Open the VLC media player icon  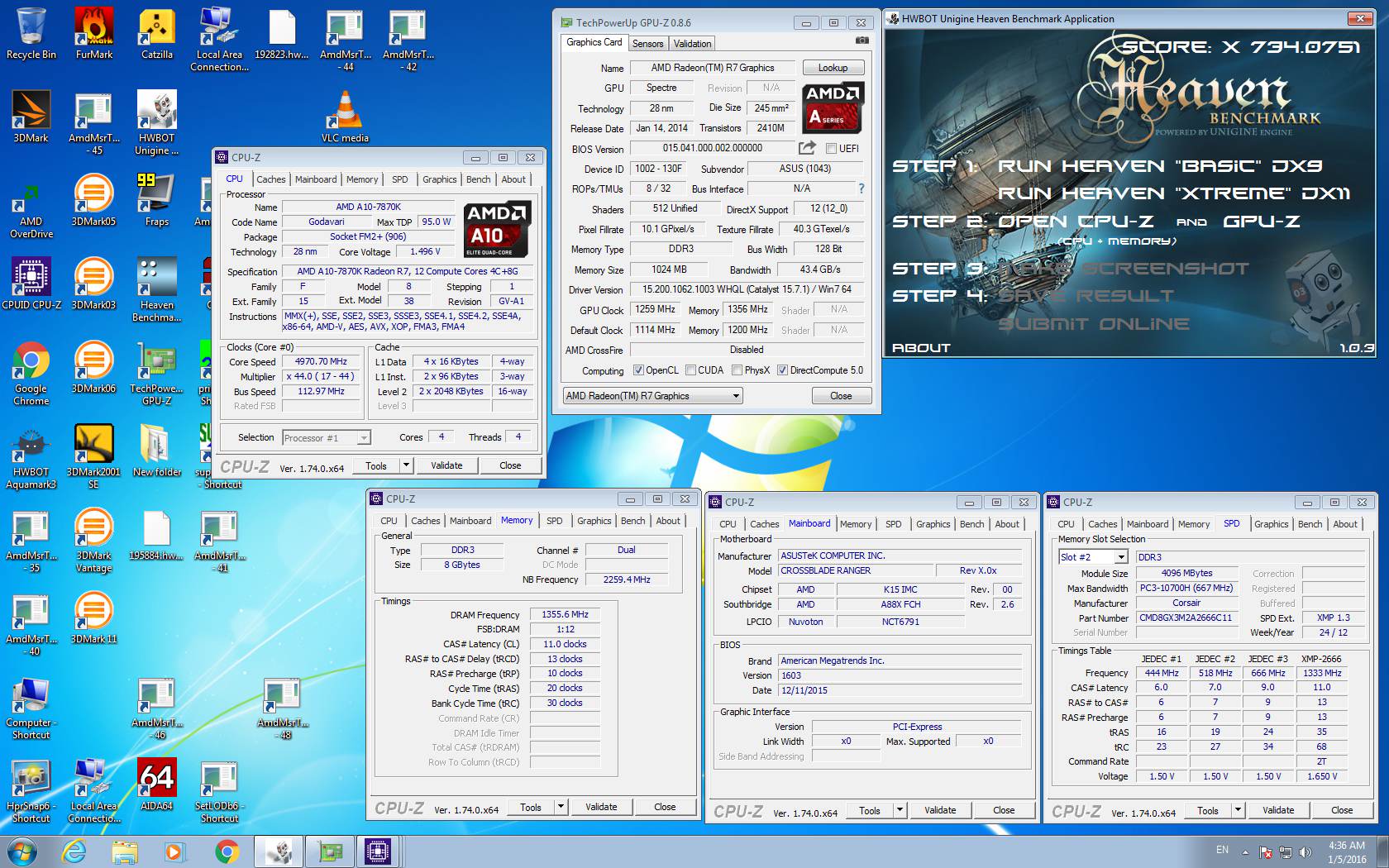(x=345, y=117)
